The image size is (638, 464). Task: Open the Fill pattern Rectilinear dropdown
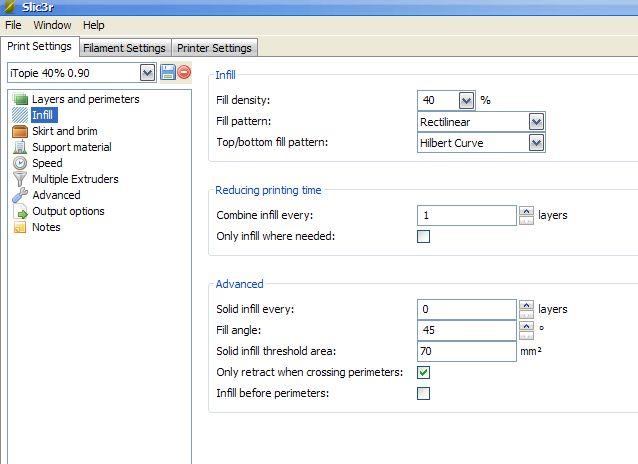coord(536,122)
